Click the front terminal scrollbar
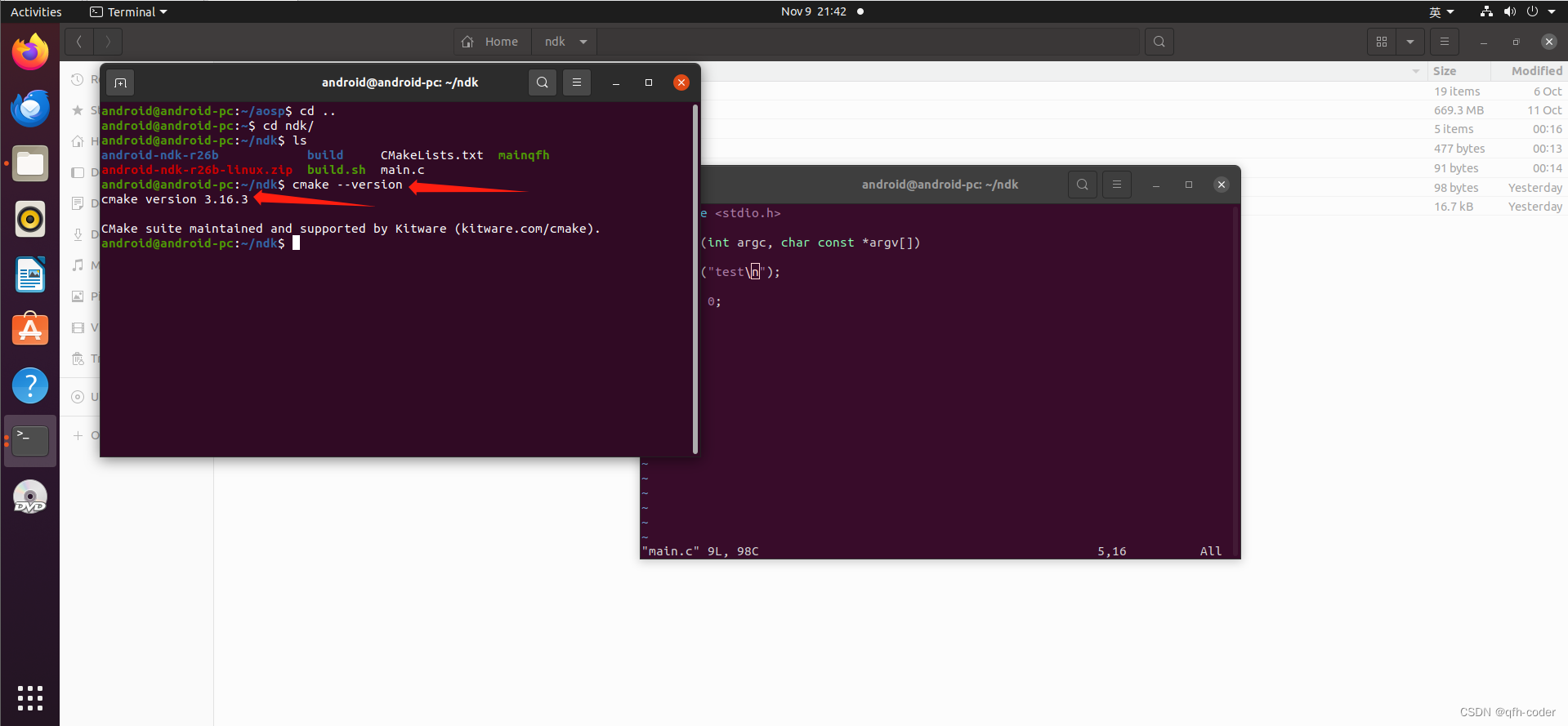Screen dimensions: 1568x726 695,278
